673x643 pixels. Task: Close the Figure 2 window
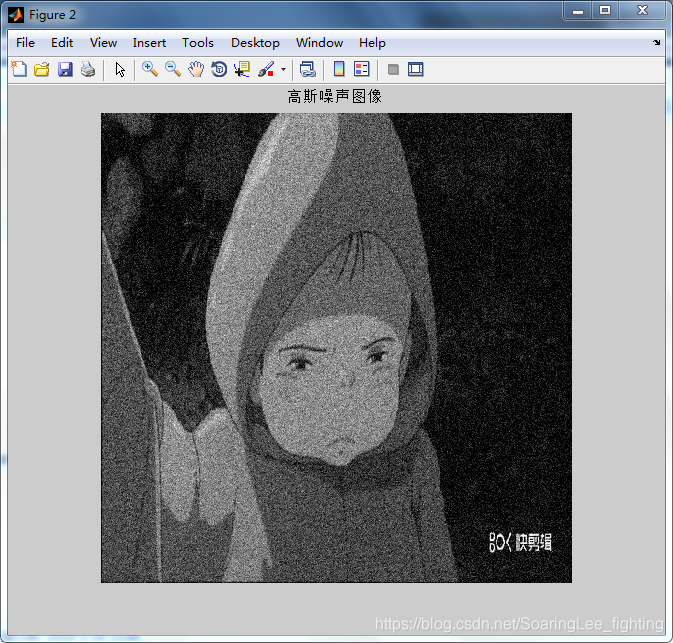(642, 10)
